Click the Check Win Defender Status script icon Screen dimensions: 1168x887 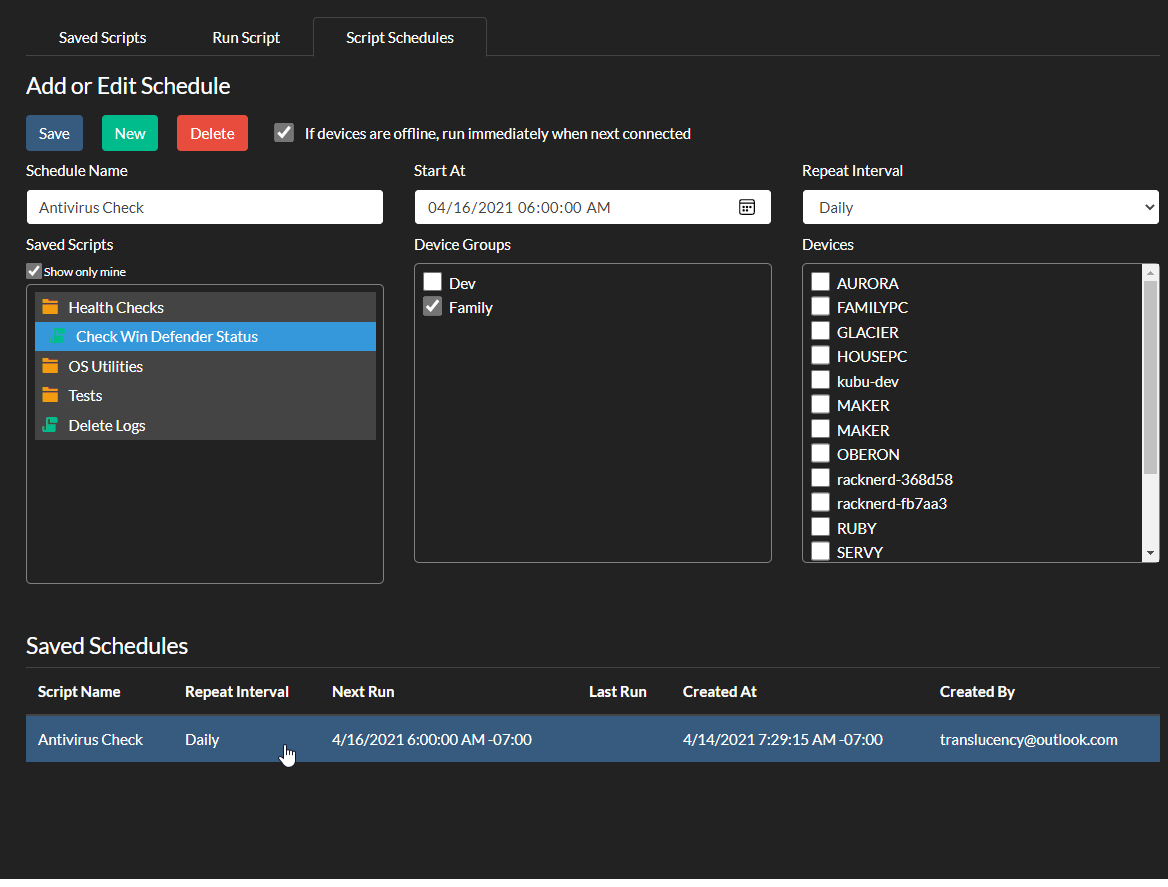click(59, 336)
